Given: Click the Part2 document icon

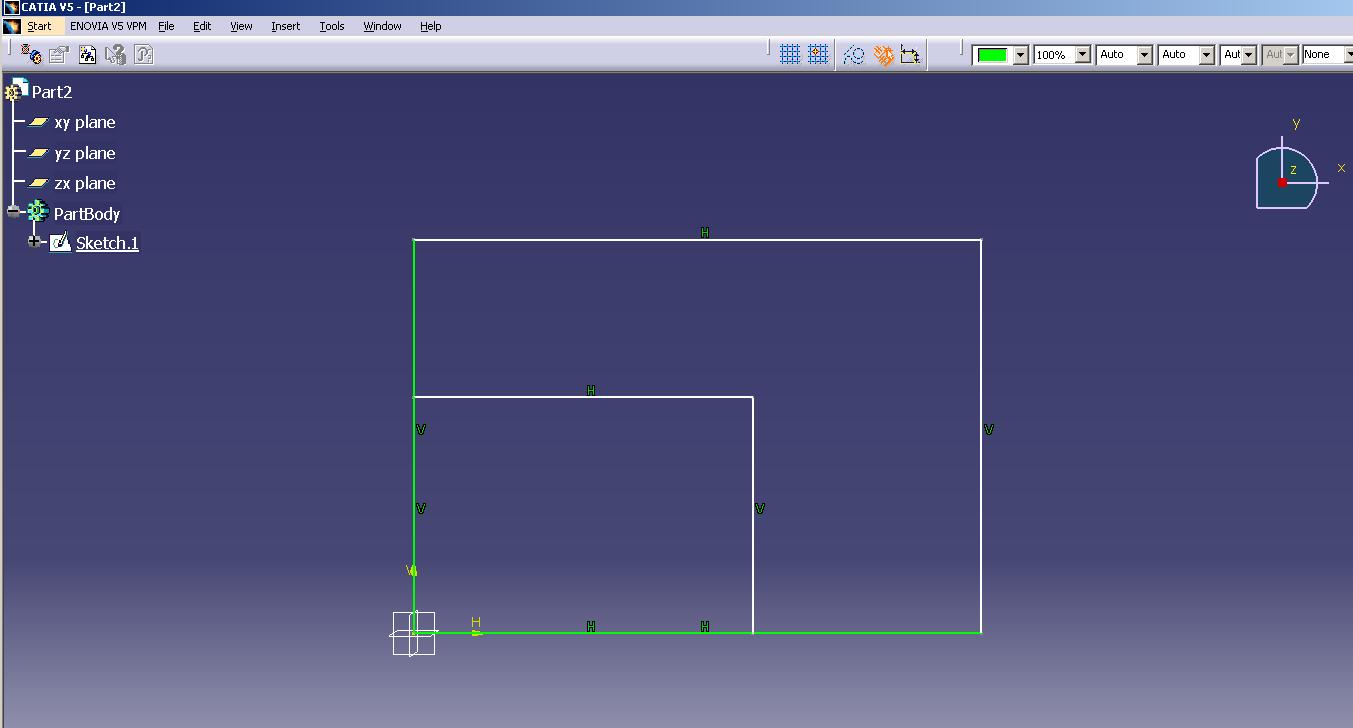Looking at the screenshot, I should click(x=16, y=90).
